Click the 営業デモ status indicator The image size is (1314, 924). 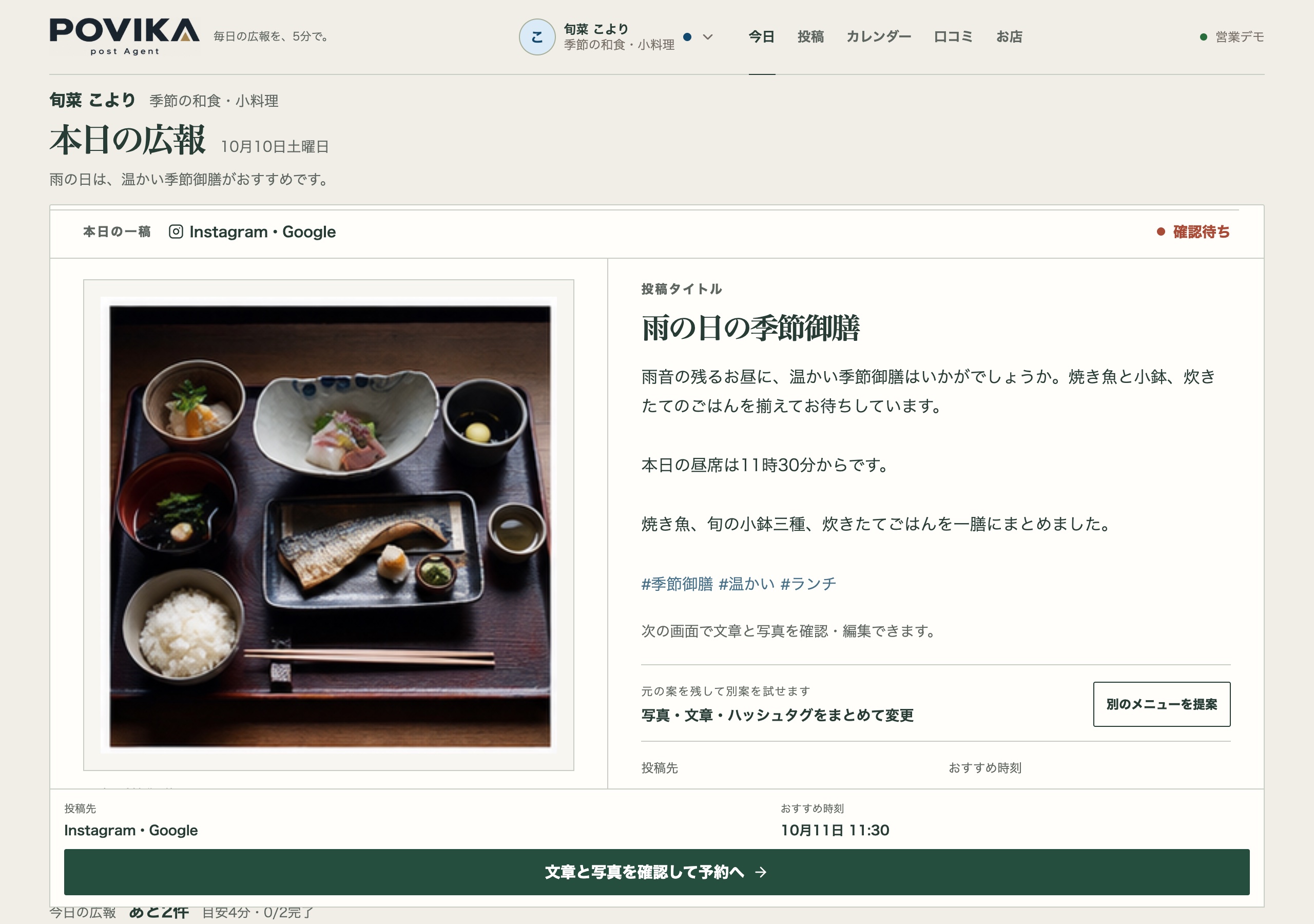[x=1231, y=36]
